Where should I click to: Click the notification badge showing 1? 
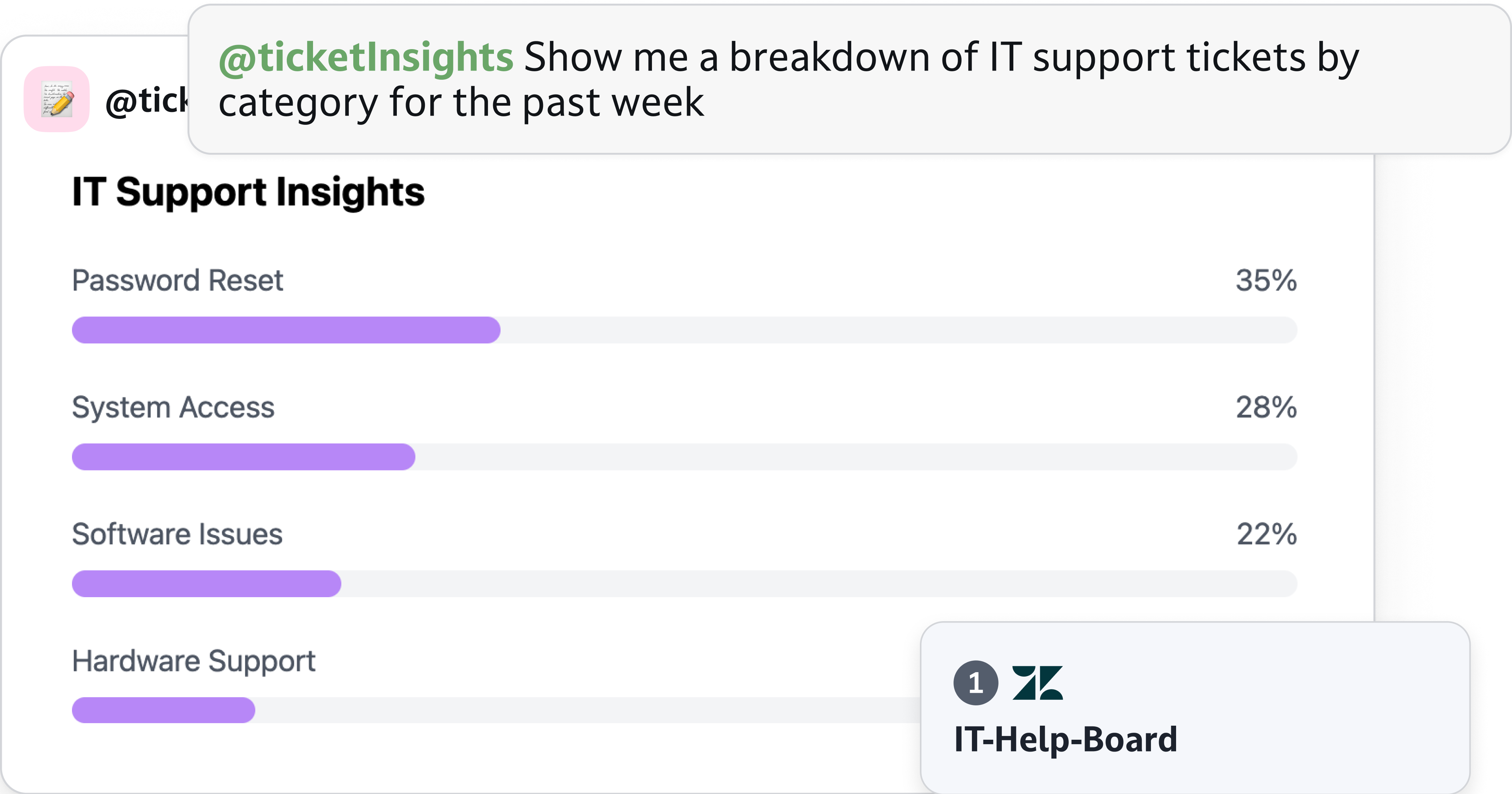[977, 682]
